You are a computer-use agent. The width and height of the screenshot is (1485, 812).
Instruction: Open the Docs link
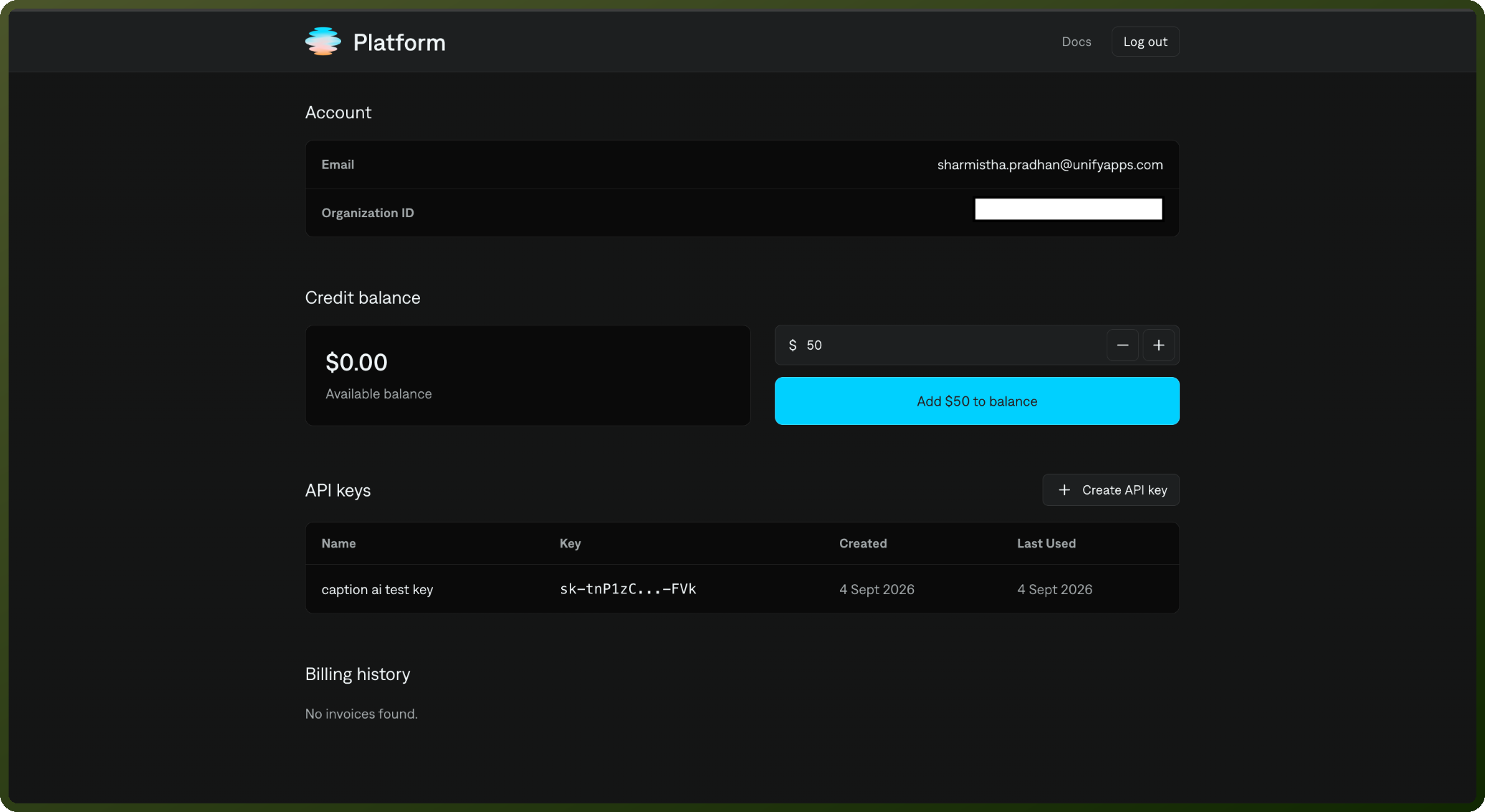(x=1076, y=42)
